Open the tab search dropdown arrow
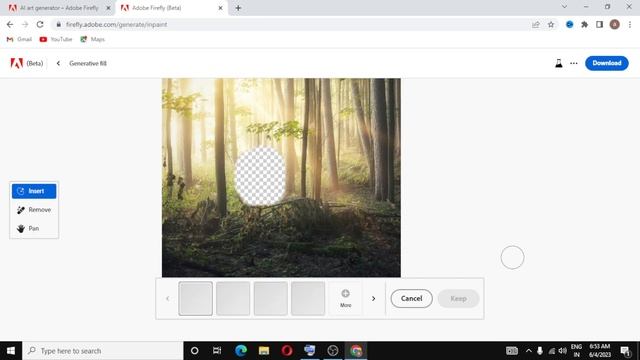This screenshot has width=640, height=360. pyautogui.click(x=564, y=7)
